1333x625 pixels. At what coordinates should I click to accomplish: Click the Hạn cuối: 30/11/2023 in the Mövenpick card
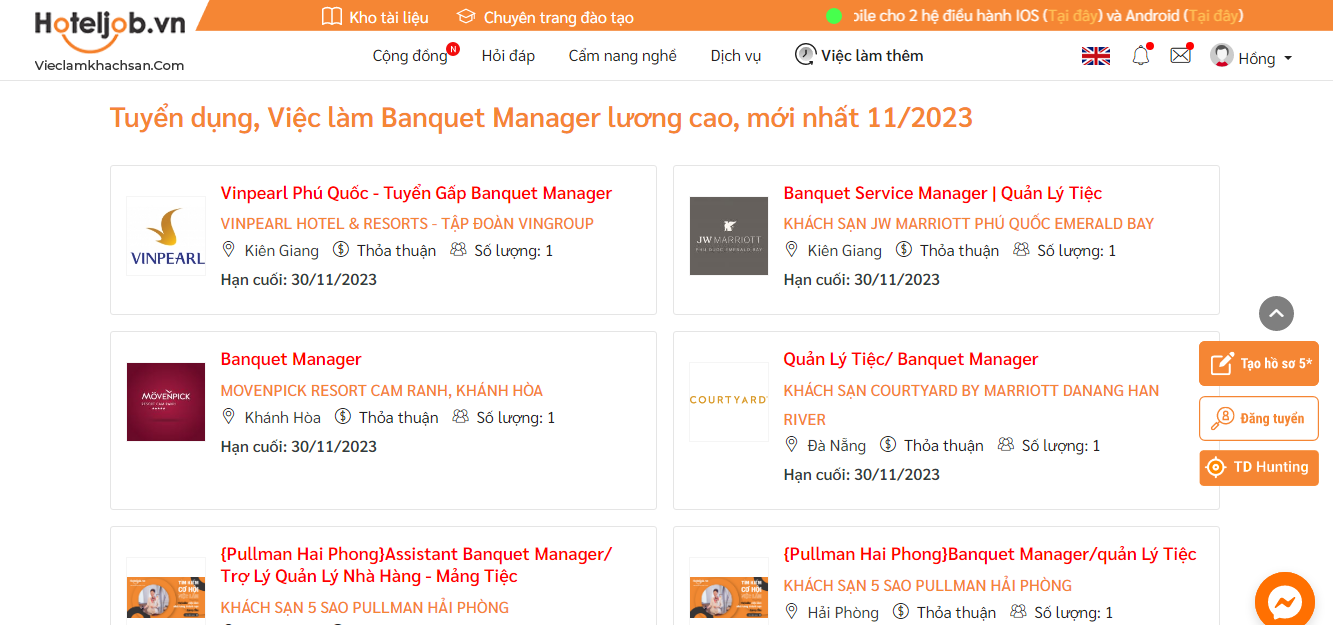(299, 446)
